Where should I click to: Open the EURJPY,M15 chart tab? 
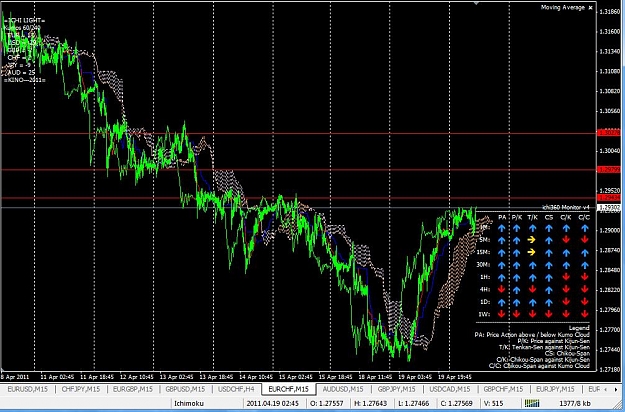(555, 389)
